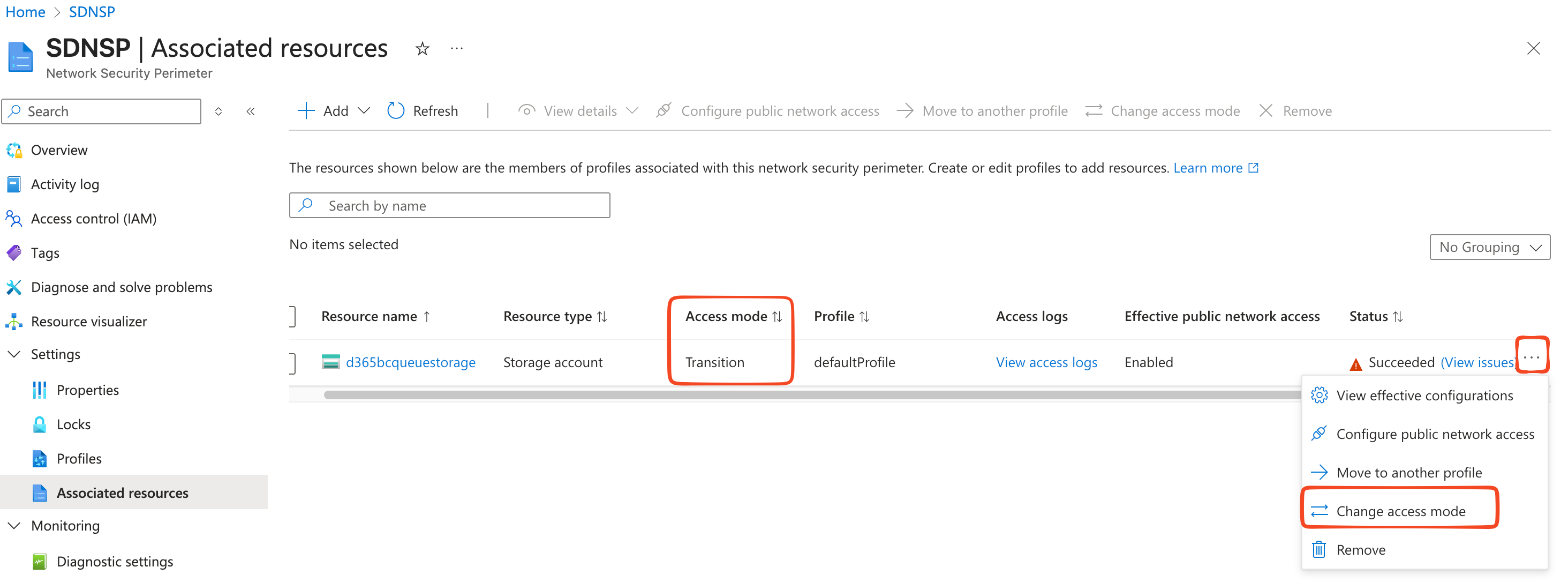Click the favorite star icon beside title
The width and height of the screenshot is (1568, 582).
[422, 49]
